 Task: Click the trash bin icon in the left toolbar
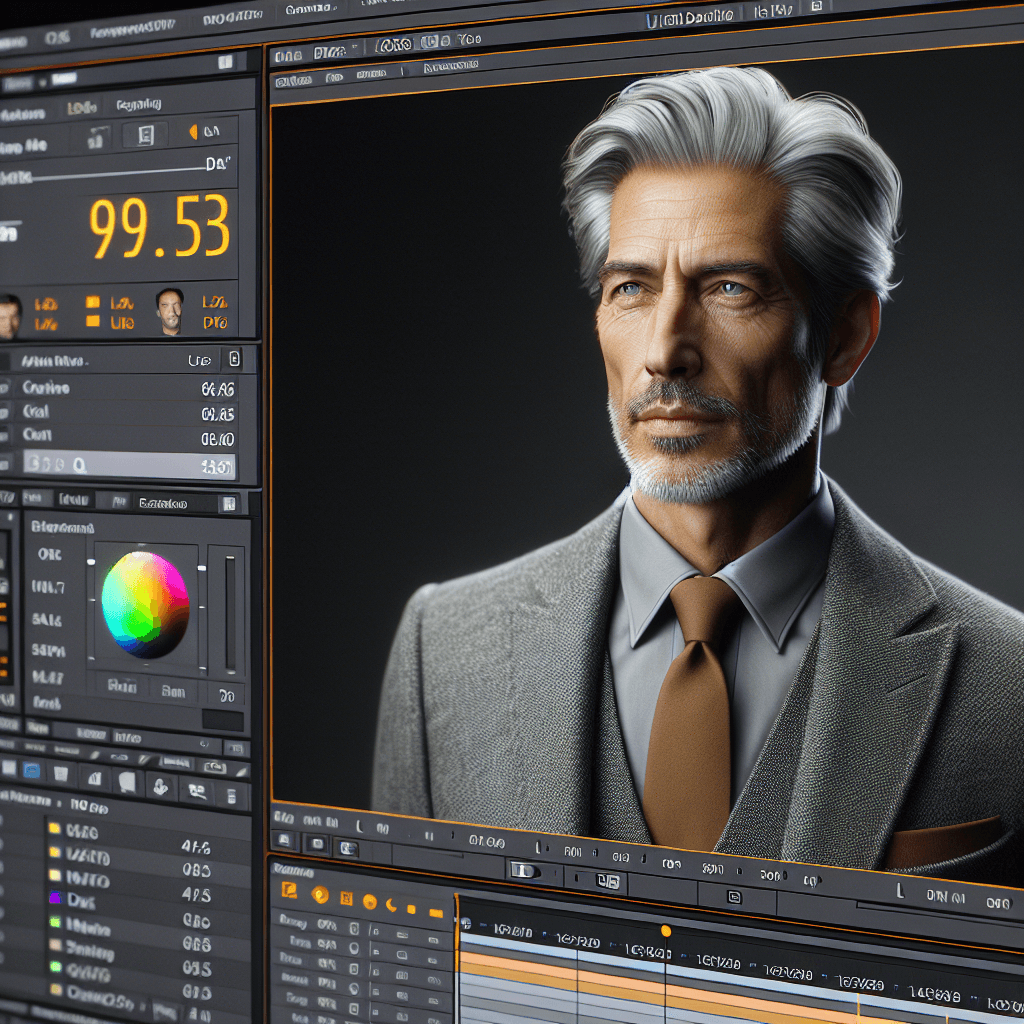(61, 774)
